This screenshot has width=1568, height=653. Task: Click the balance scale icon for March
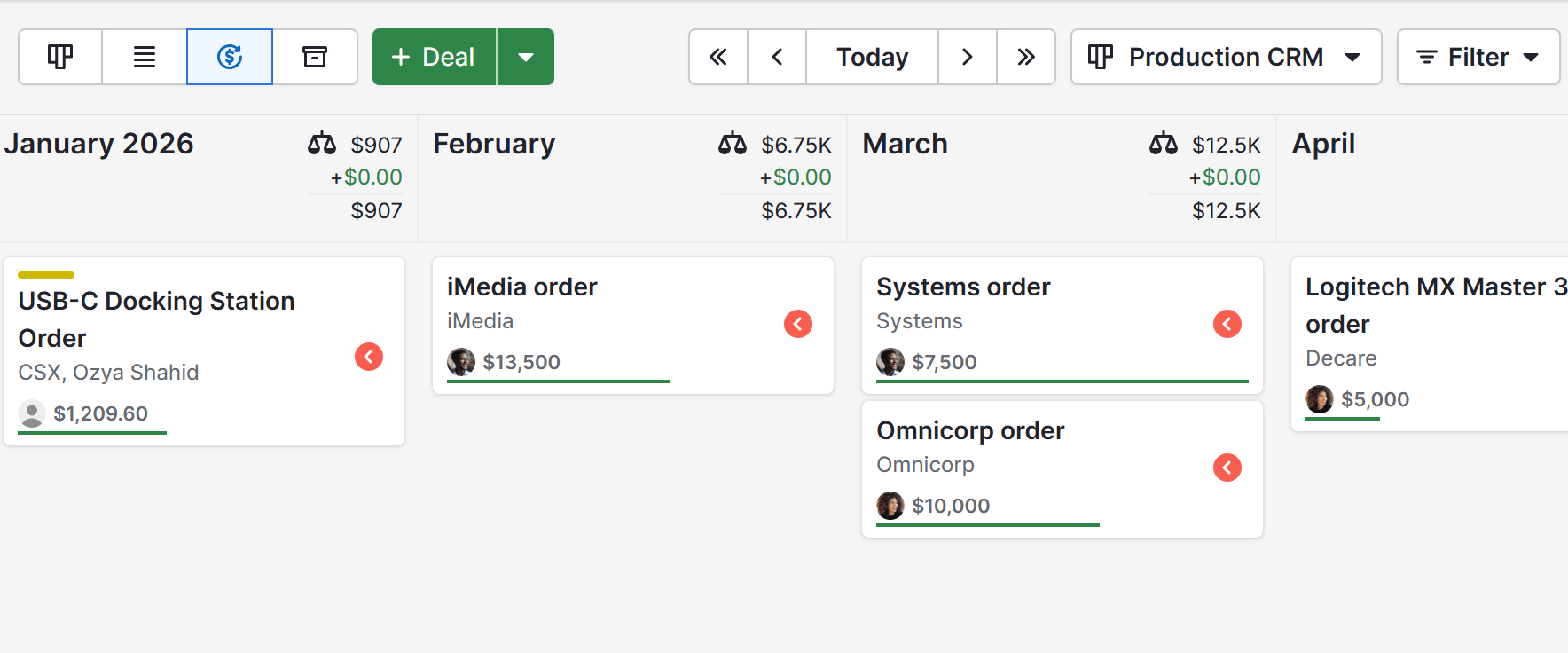point(1164,144)
